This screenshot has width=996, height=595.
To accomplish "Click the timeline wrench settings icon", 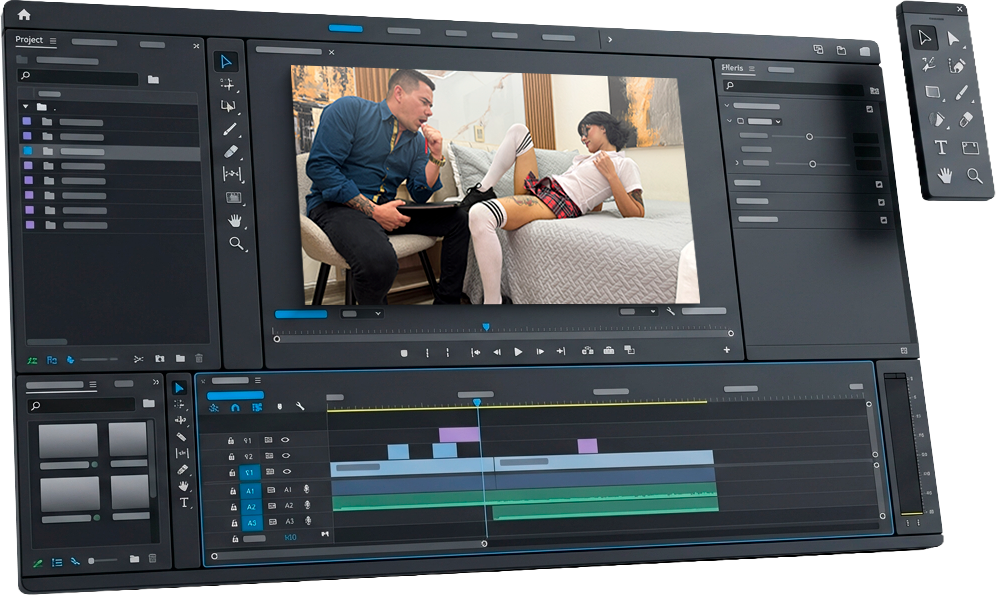I will coord(300,406).
